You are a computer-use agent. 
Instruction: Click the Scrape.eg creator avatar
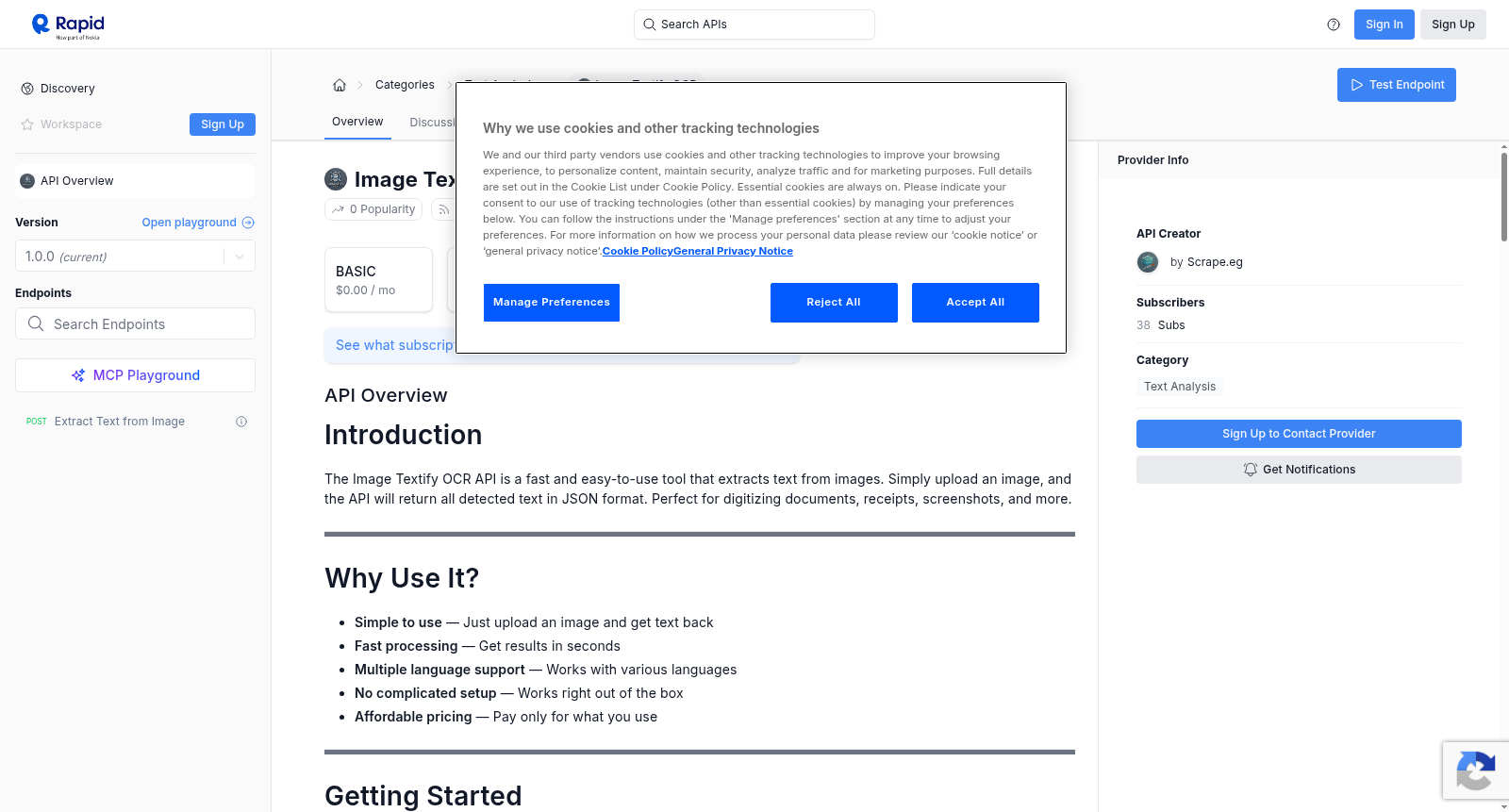point(1148,262)
